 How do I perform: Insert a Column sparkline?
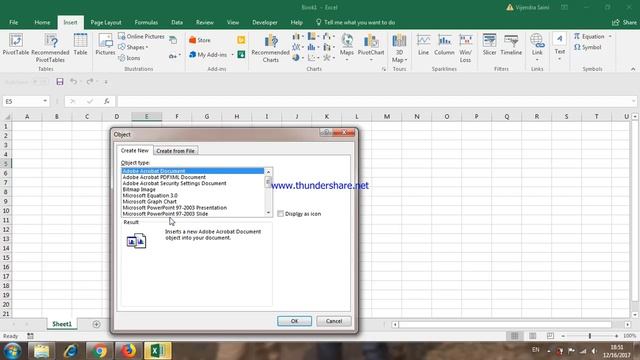(444, 44)
